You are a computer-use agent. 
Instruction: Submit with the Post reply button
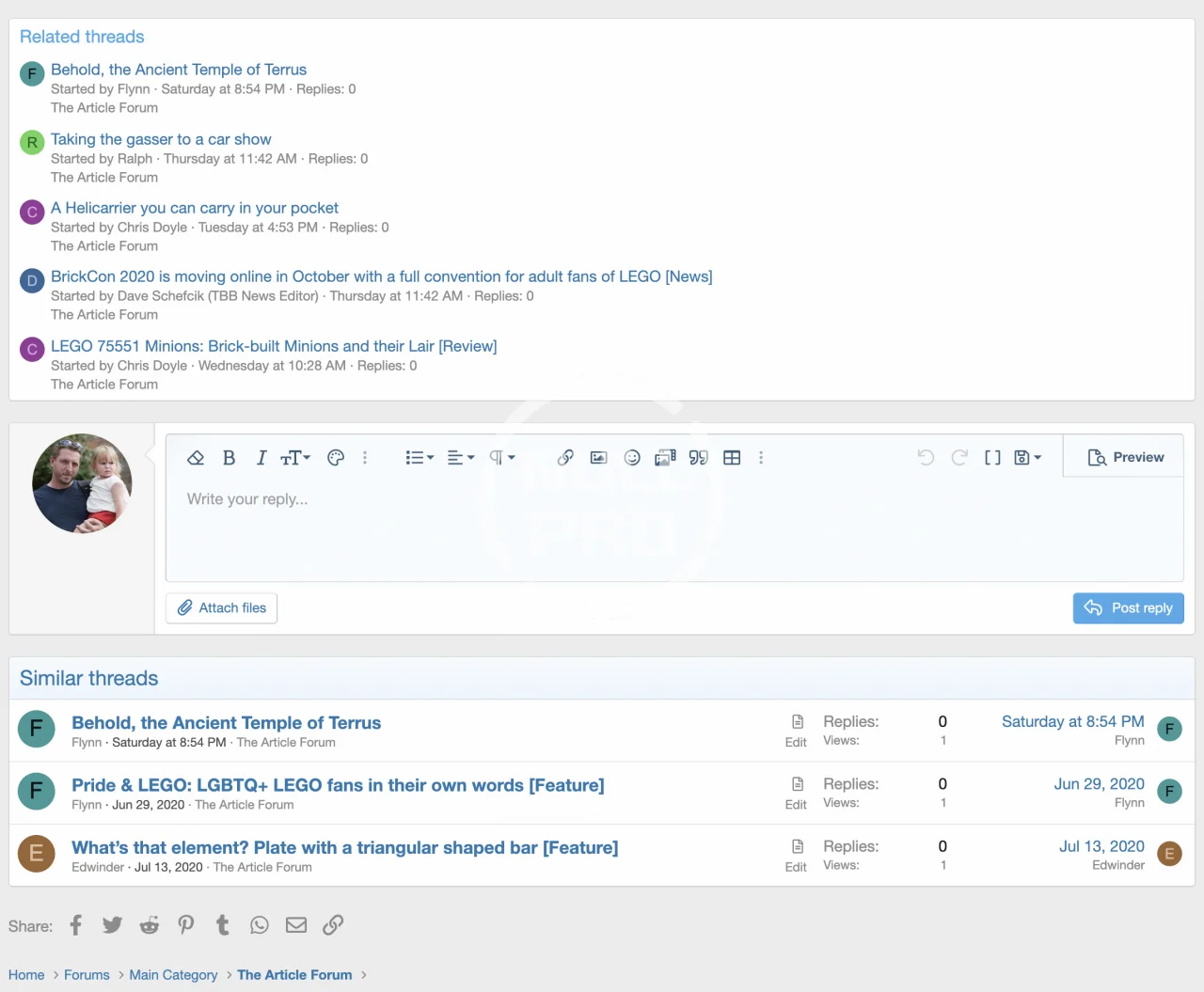pos(1128,608)
